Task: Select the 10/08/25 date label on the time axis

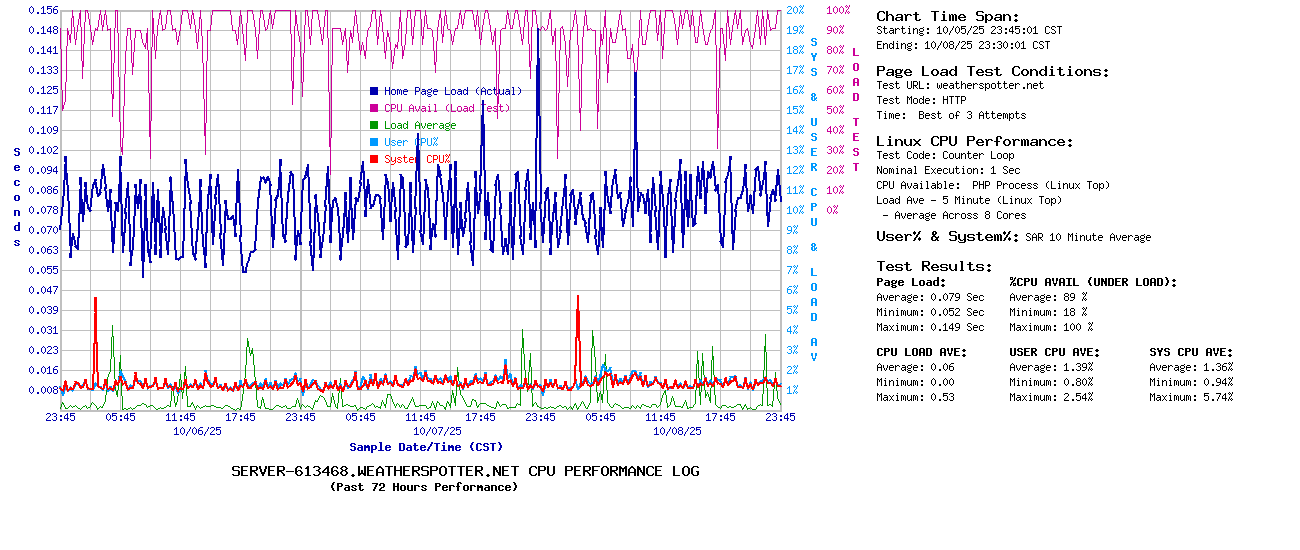Action: pyautogui.click(x=677, y=431)
